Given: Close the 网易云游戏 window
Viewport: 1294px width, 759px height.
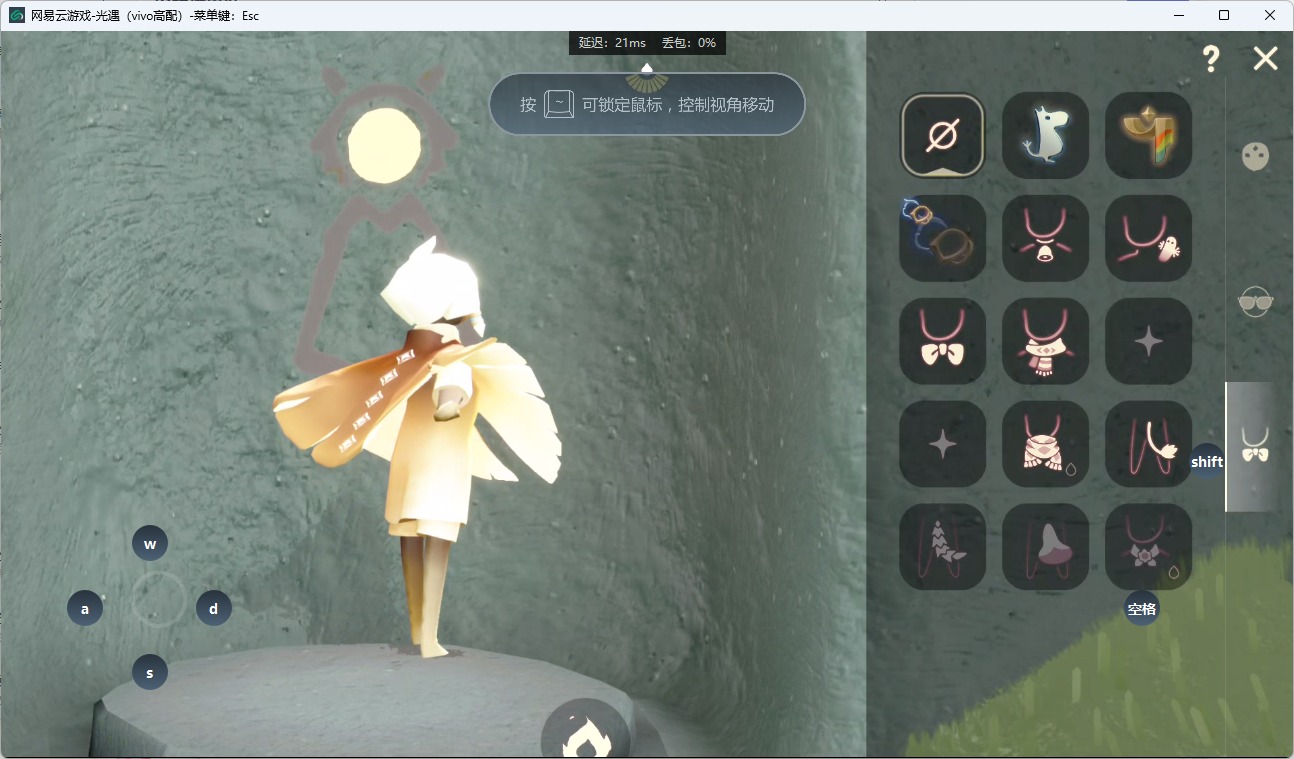Looking at the screenshot, I should pos(1270,15).
